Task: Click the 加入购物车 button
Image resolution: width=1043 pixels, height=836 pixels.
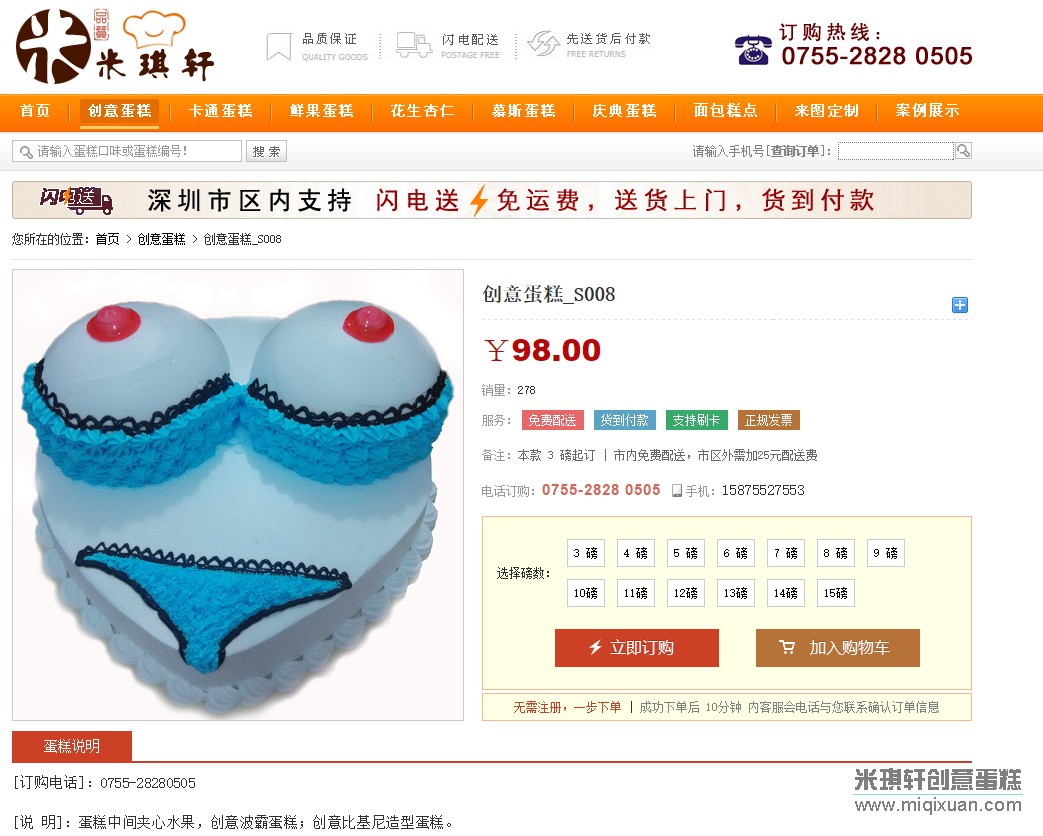Action: coord(837,648)
